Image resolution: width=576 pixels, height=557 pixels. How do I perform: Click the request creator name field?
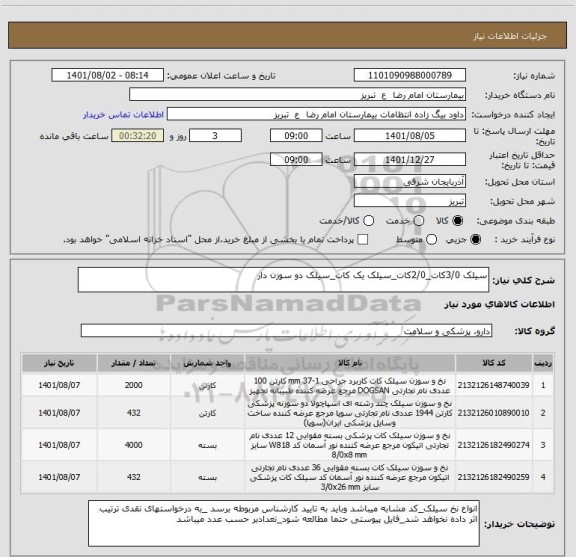tap(316, 115)
